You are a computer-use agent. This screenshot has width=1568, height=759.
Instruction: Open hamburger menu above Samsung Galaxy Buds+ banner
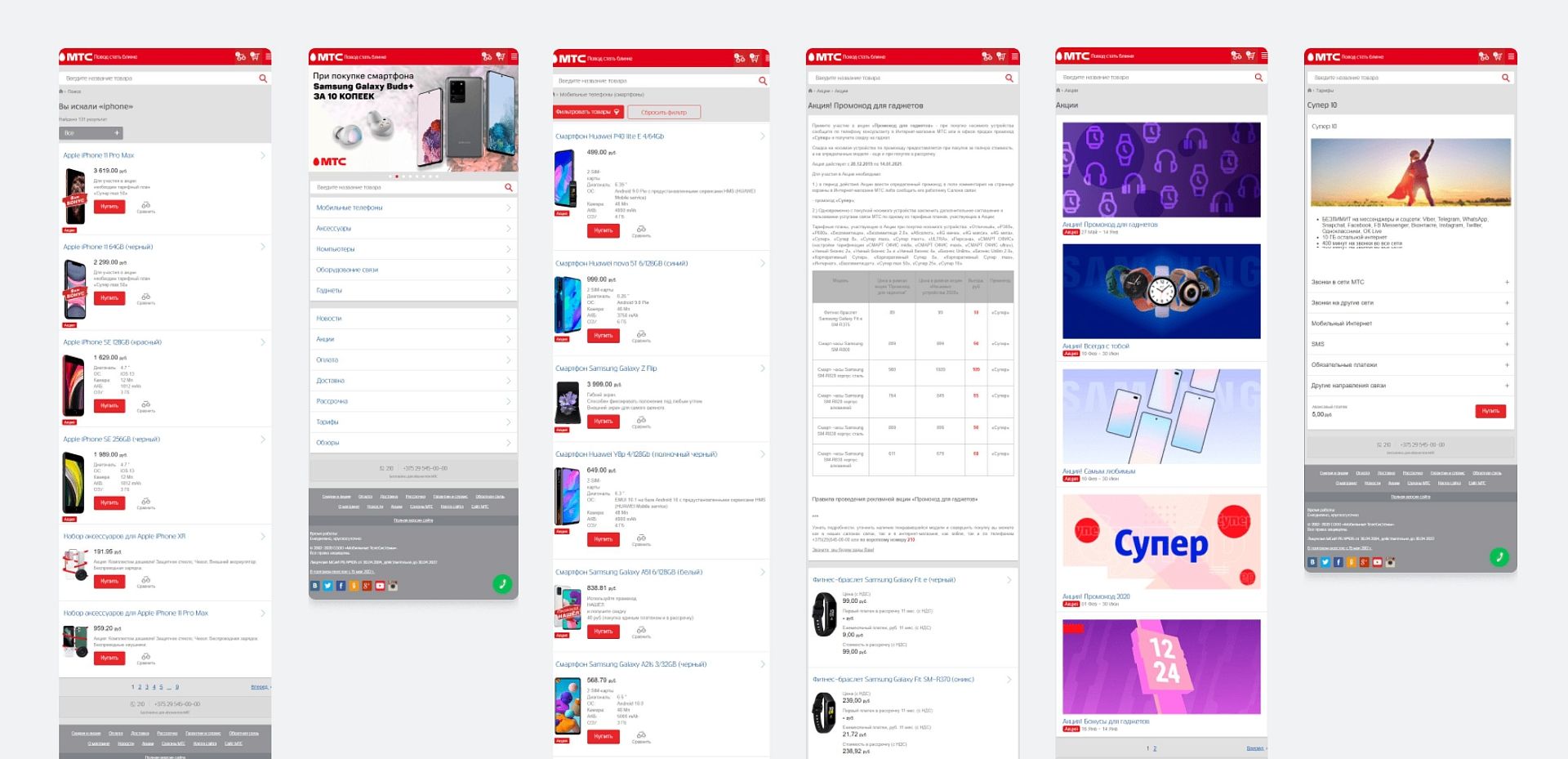click(x=514, y=56)
